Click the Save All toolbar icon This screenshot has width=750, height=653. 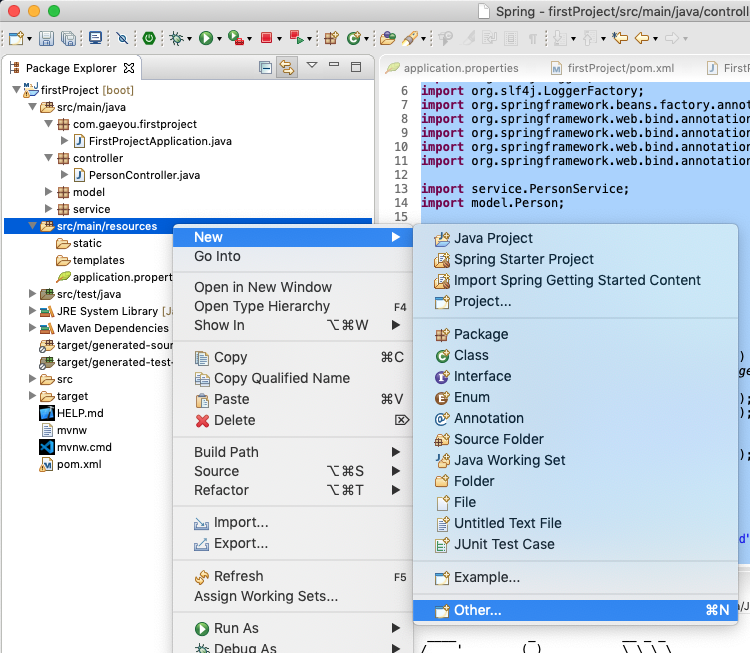(x=68, y=38)
